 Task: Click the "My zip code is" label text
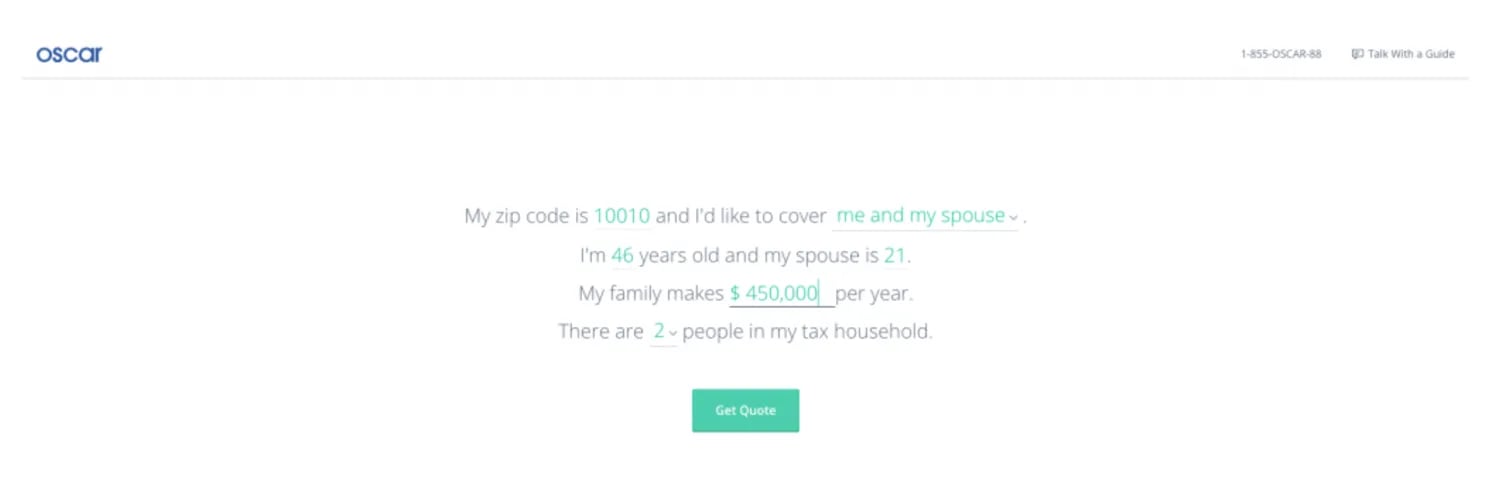coord(527,216)
